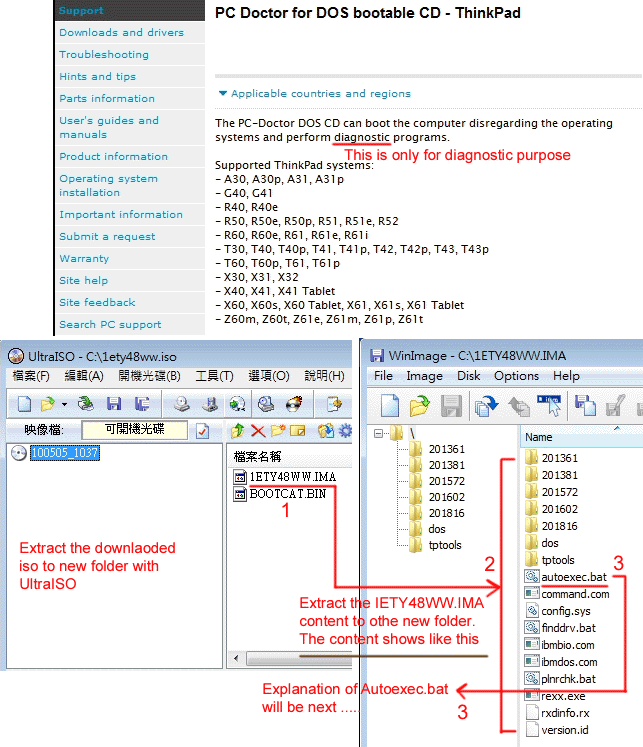Click Write disk pen icon in WinImage

point(615,406)
